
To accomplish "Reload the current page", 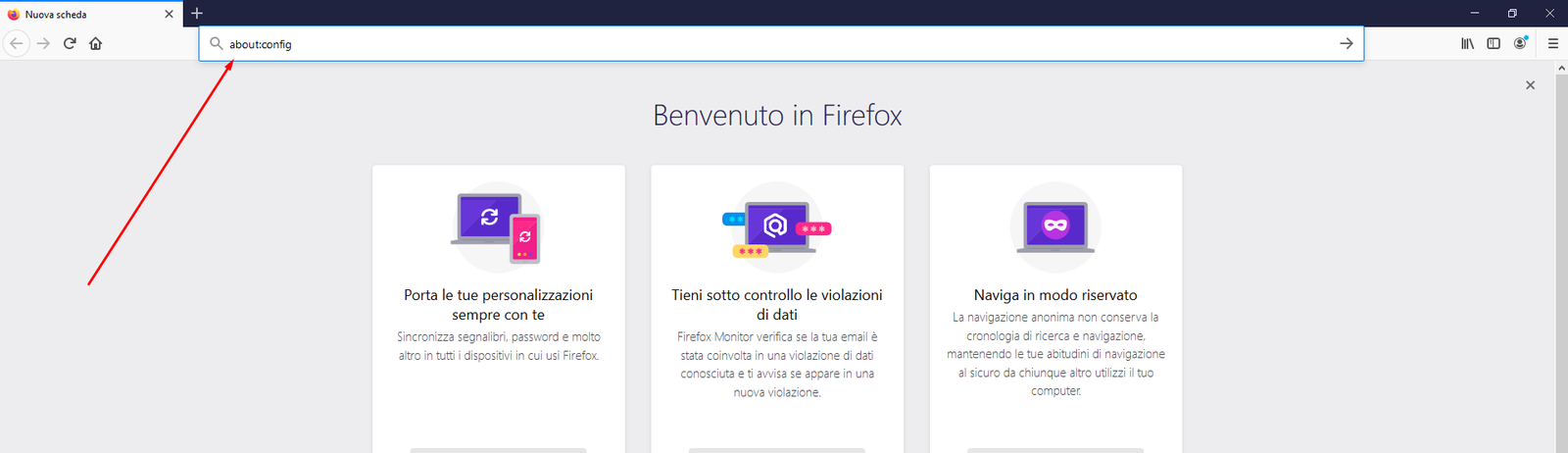I will click(x=70, y=43).
